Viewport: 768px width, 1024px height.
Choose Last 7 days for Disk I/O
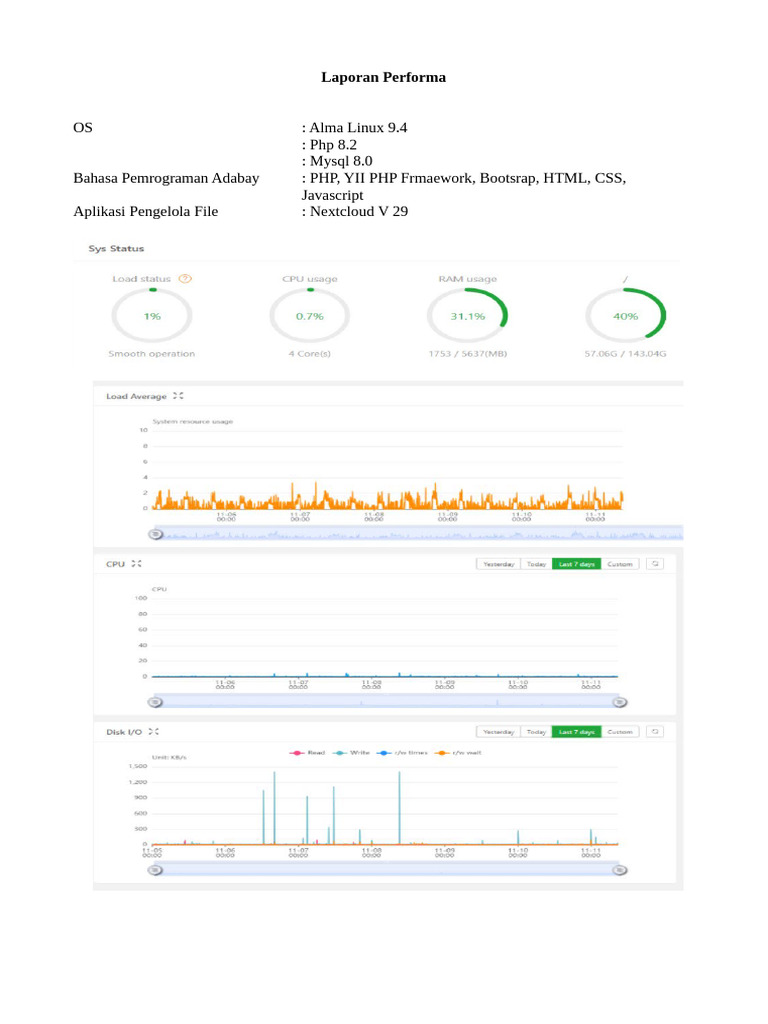[576, 732]
